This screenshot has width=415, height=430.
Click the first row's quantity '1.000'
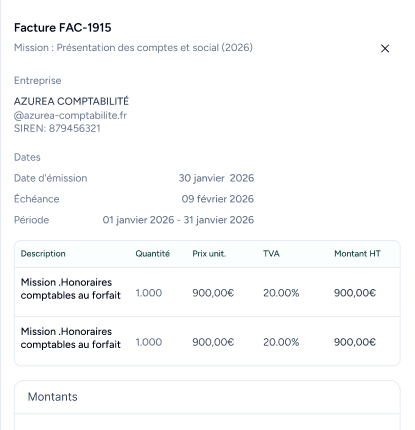tap(149, 293)
